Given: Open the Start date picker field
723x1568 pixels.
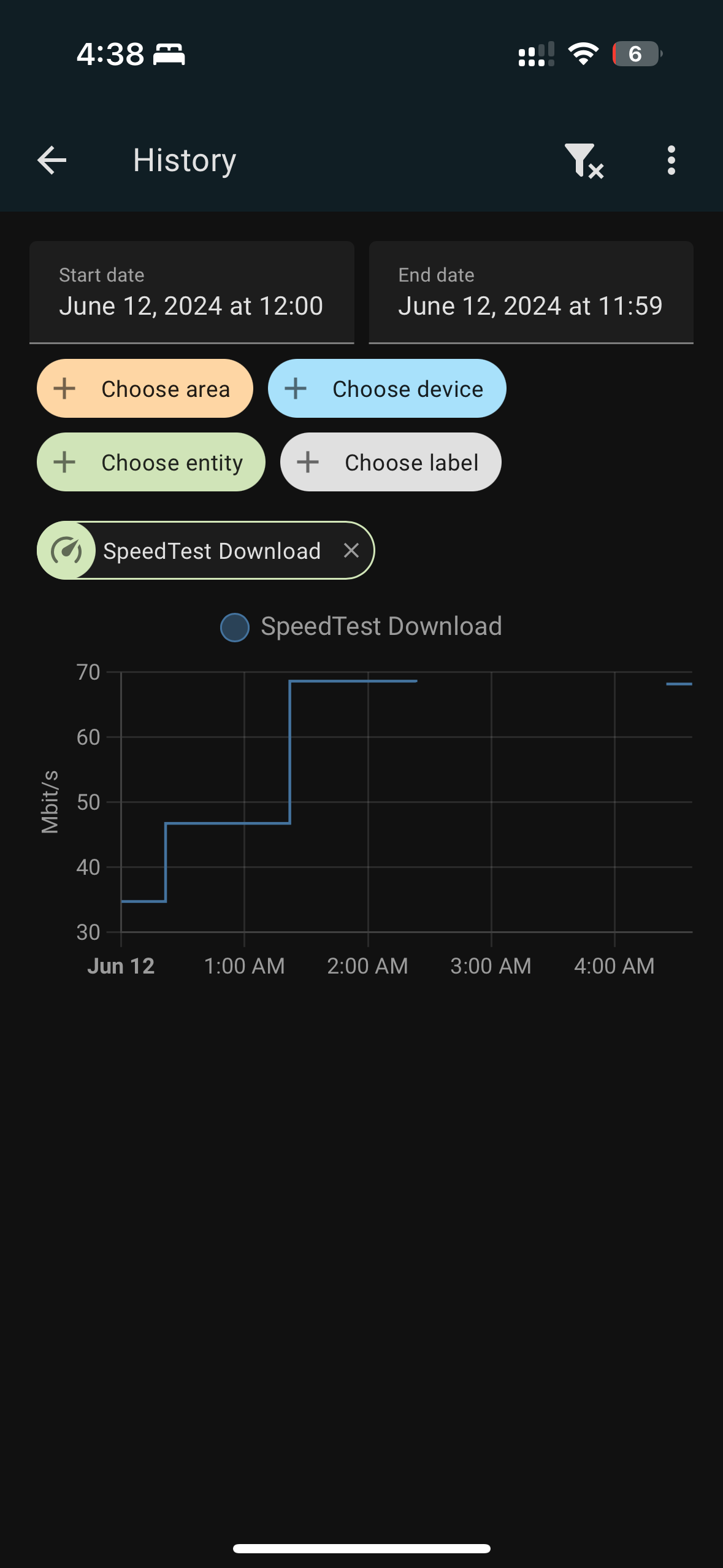Looking at the screenshot, I should click(x=191, y=293).
